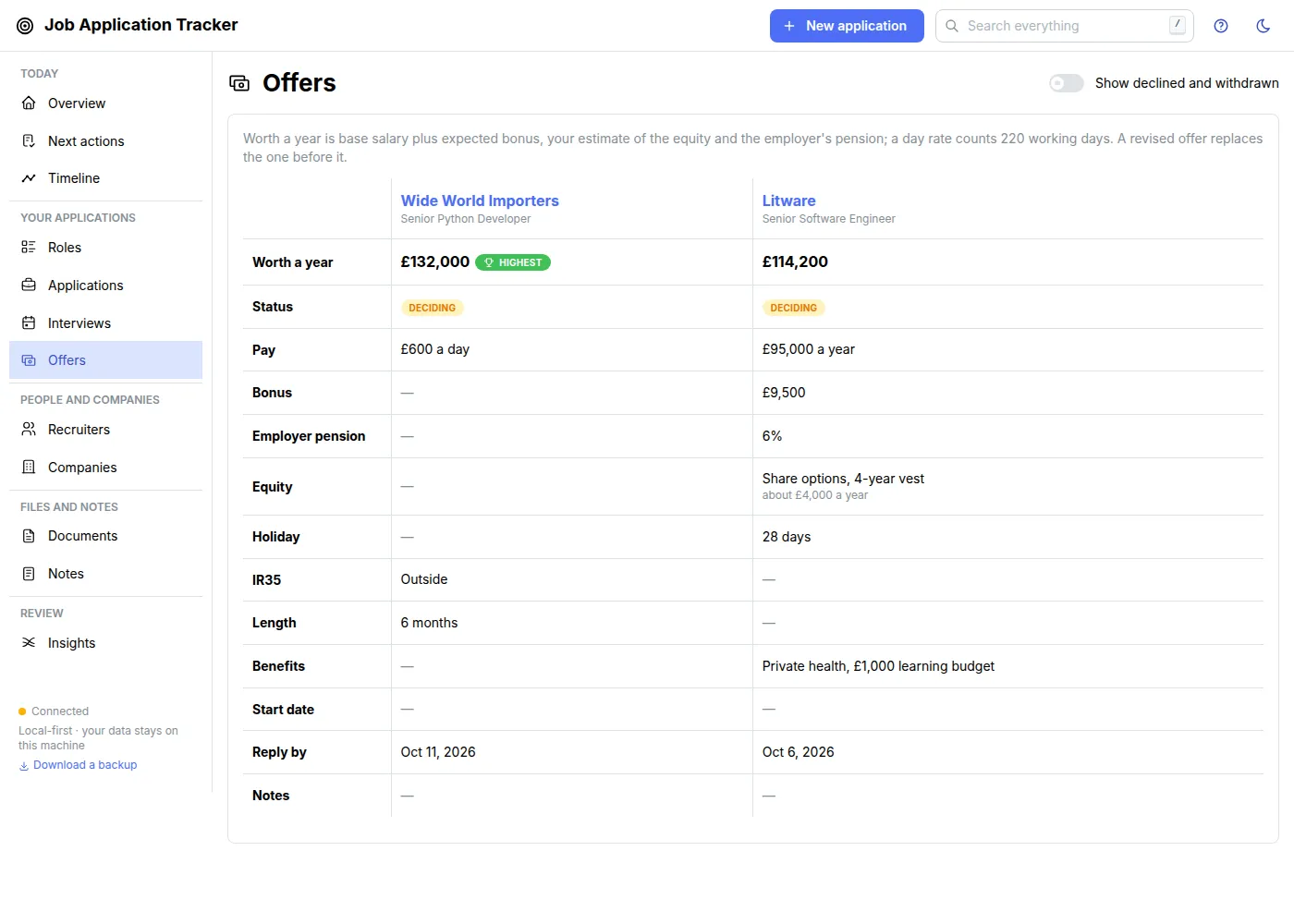Click Private health, £1,000 learning budget

tap(878, 666)
